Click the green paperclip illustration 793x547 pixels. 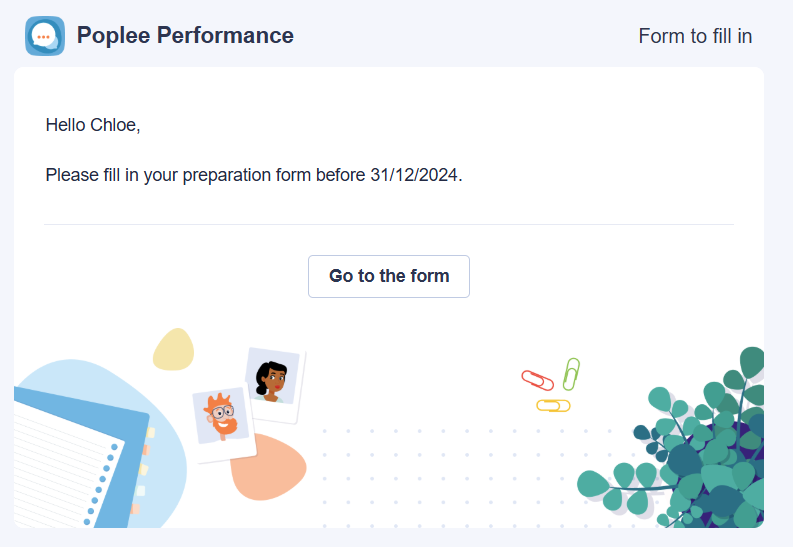click(x=571, y=374)
